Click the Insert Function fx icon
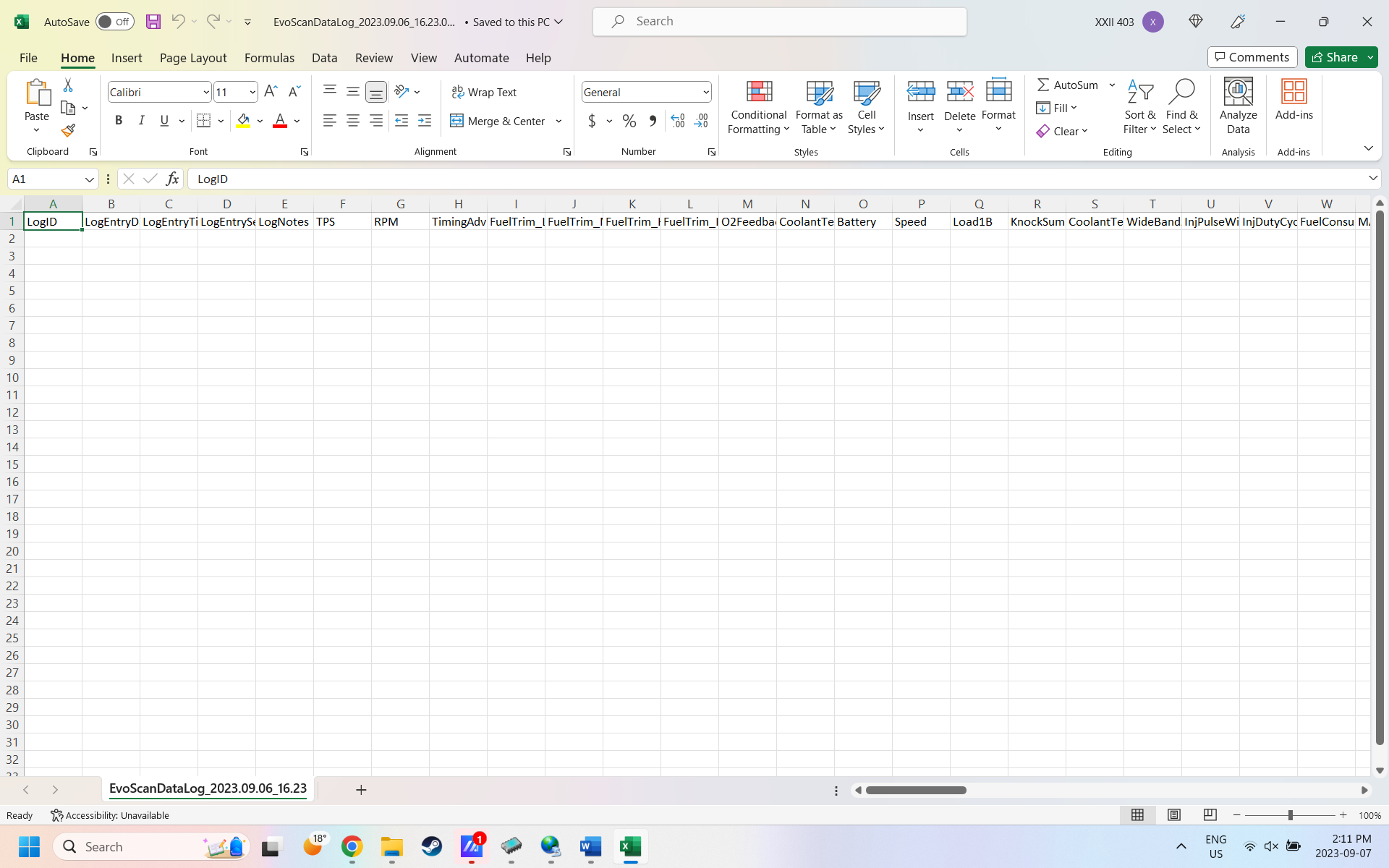 172,179
